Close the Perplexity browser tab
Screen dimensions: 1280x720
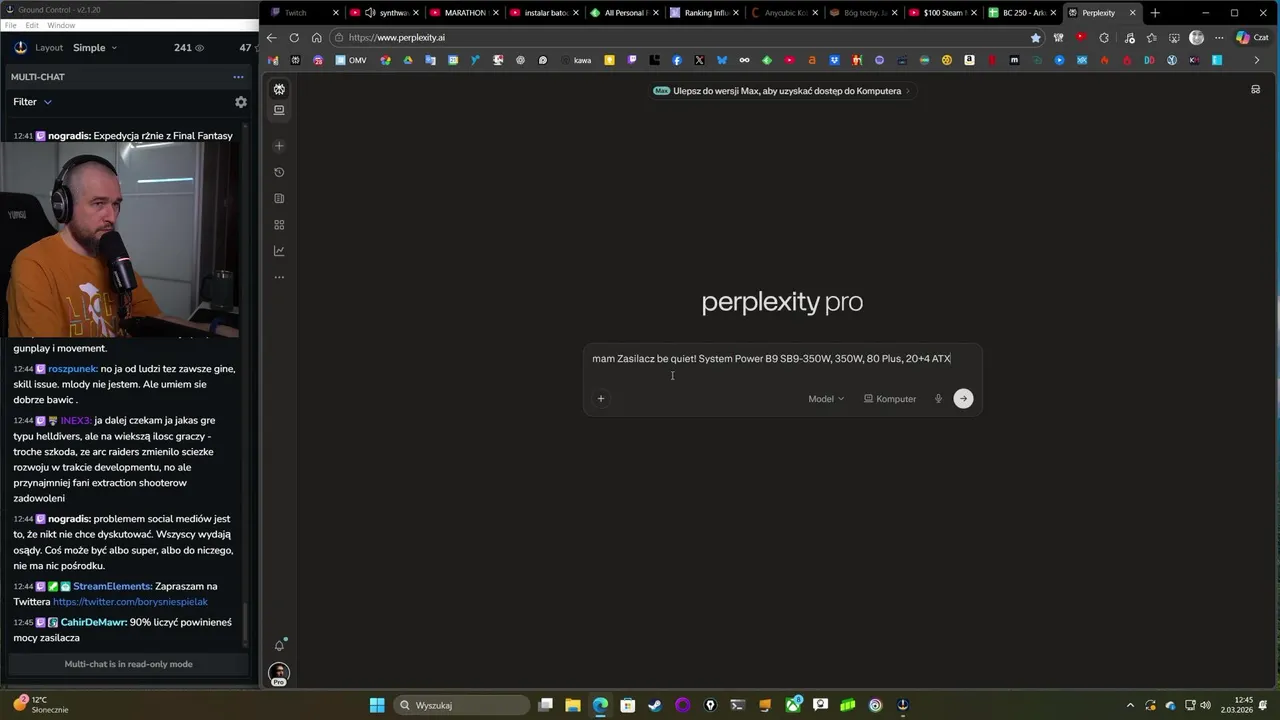click(x=1132, y=13)
